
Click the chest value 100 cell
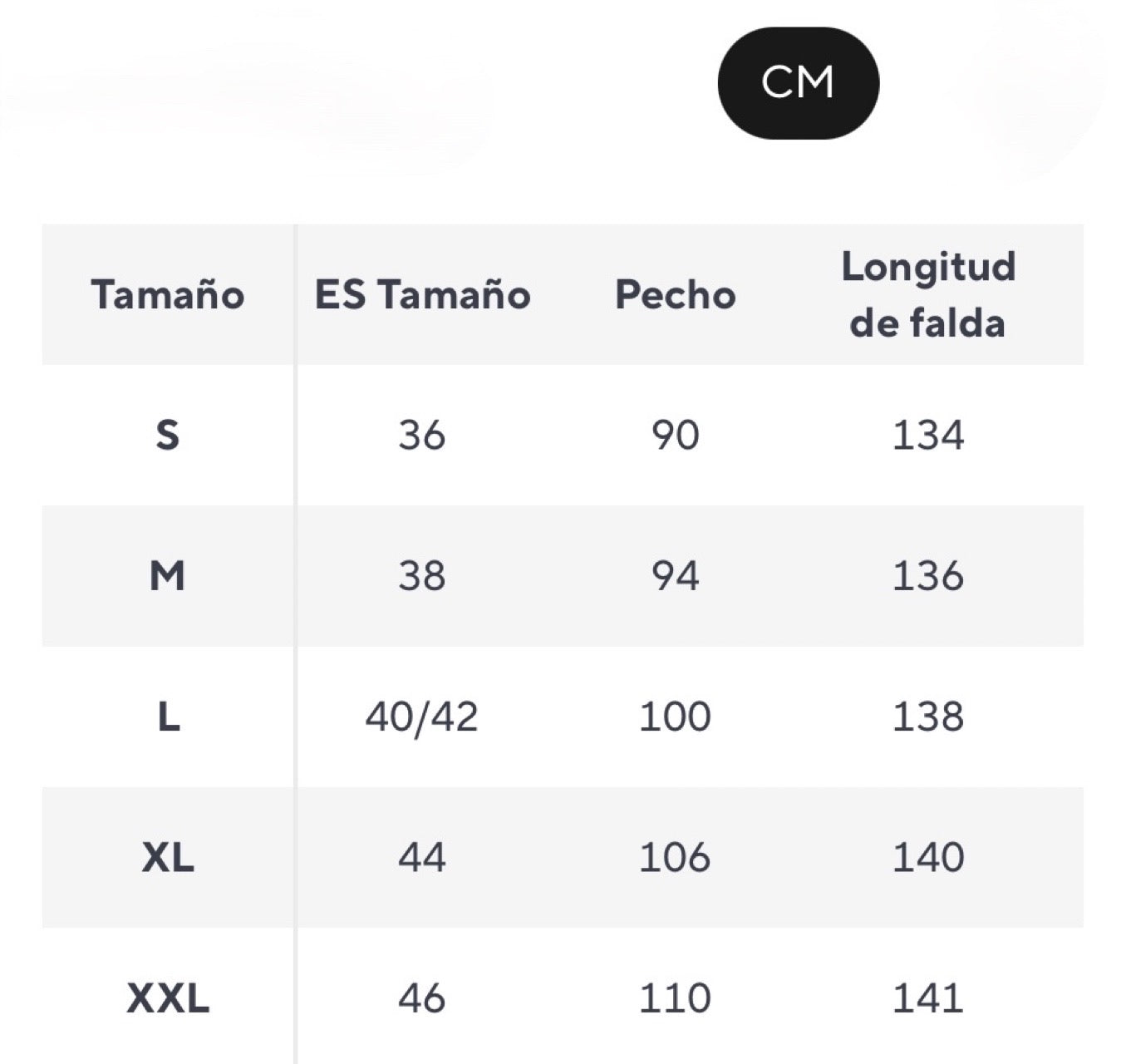click(675, 716)
